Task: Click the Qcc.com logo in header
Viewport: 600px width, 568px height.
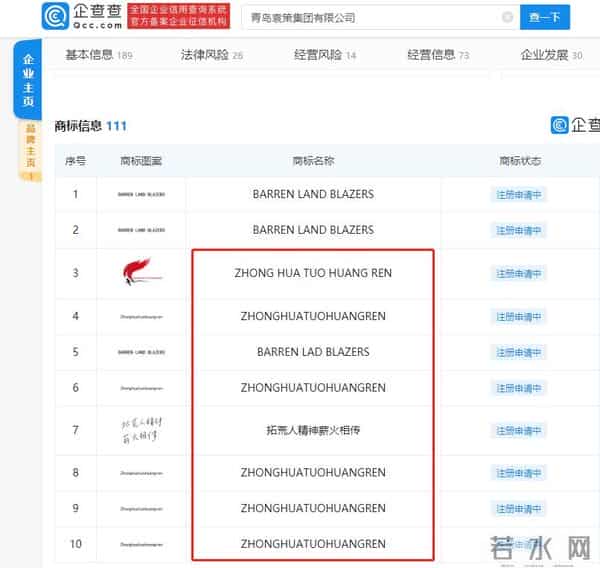Action: [83, 17]
